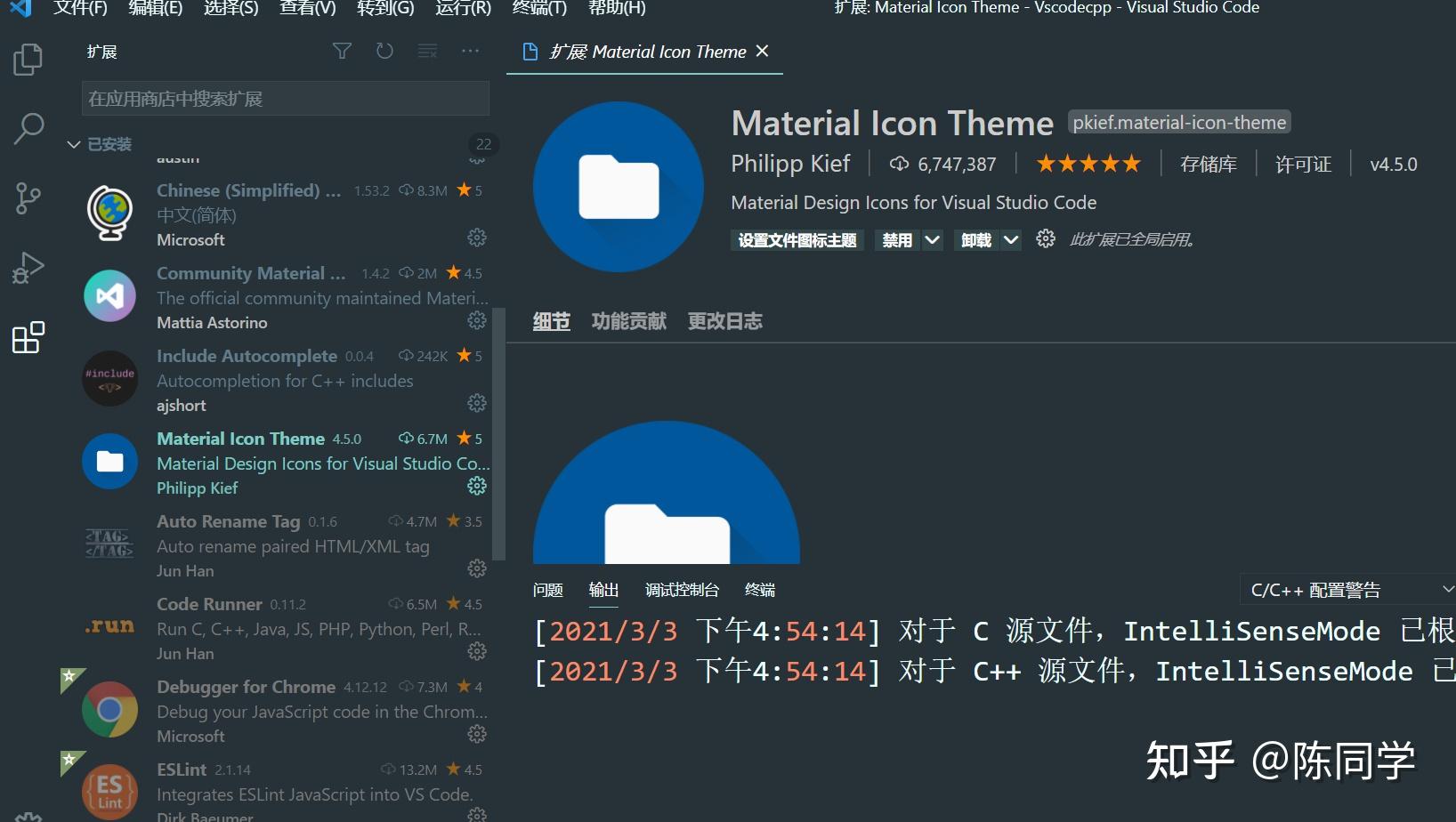Click the five-star rating in header

[1088, 164]
